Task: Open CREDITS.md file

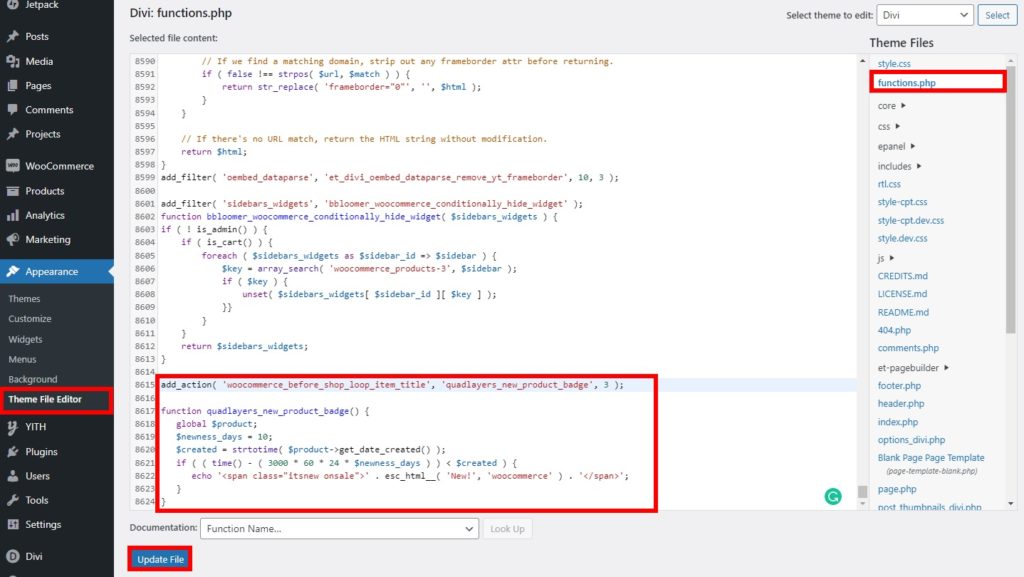Action: pos(902,276)
